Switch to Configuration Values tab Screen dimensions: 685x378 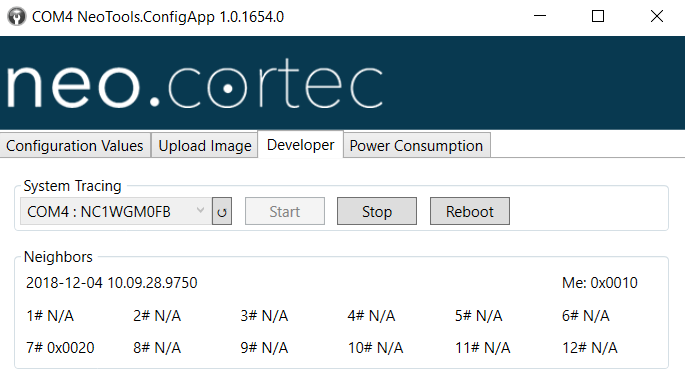tap(75, 146)
